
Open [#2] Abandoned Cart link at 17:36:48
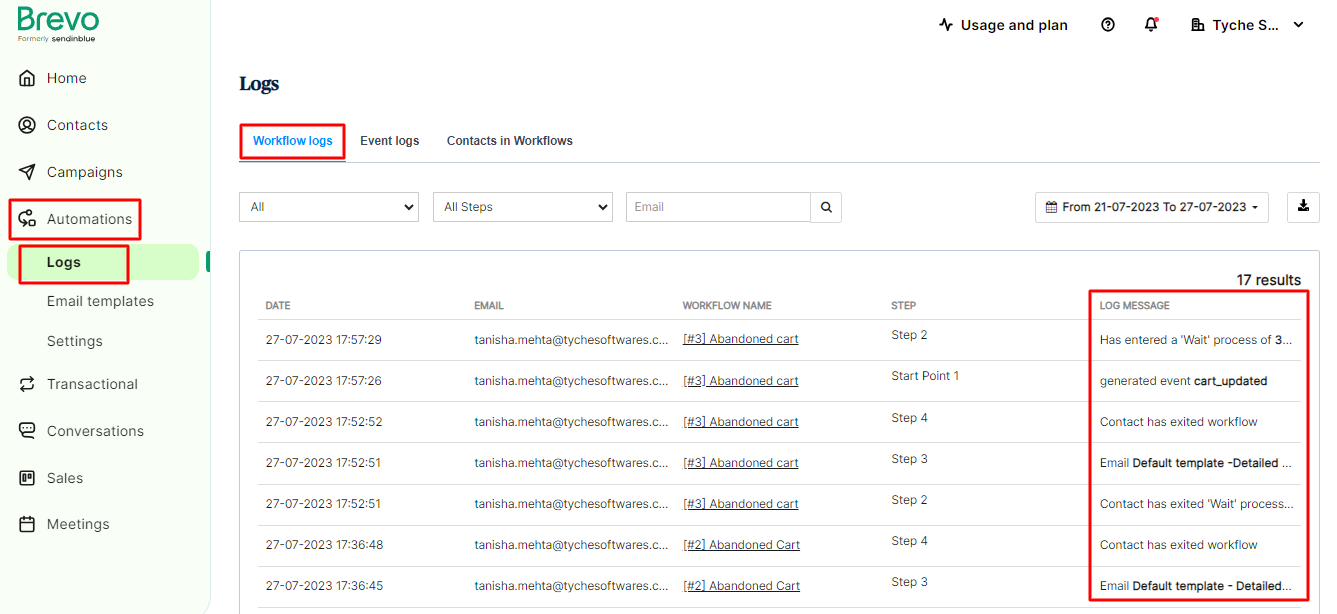coord(741,545)
